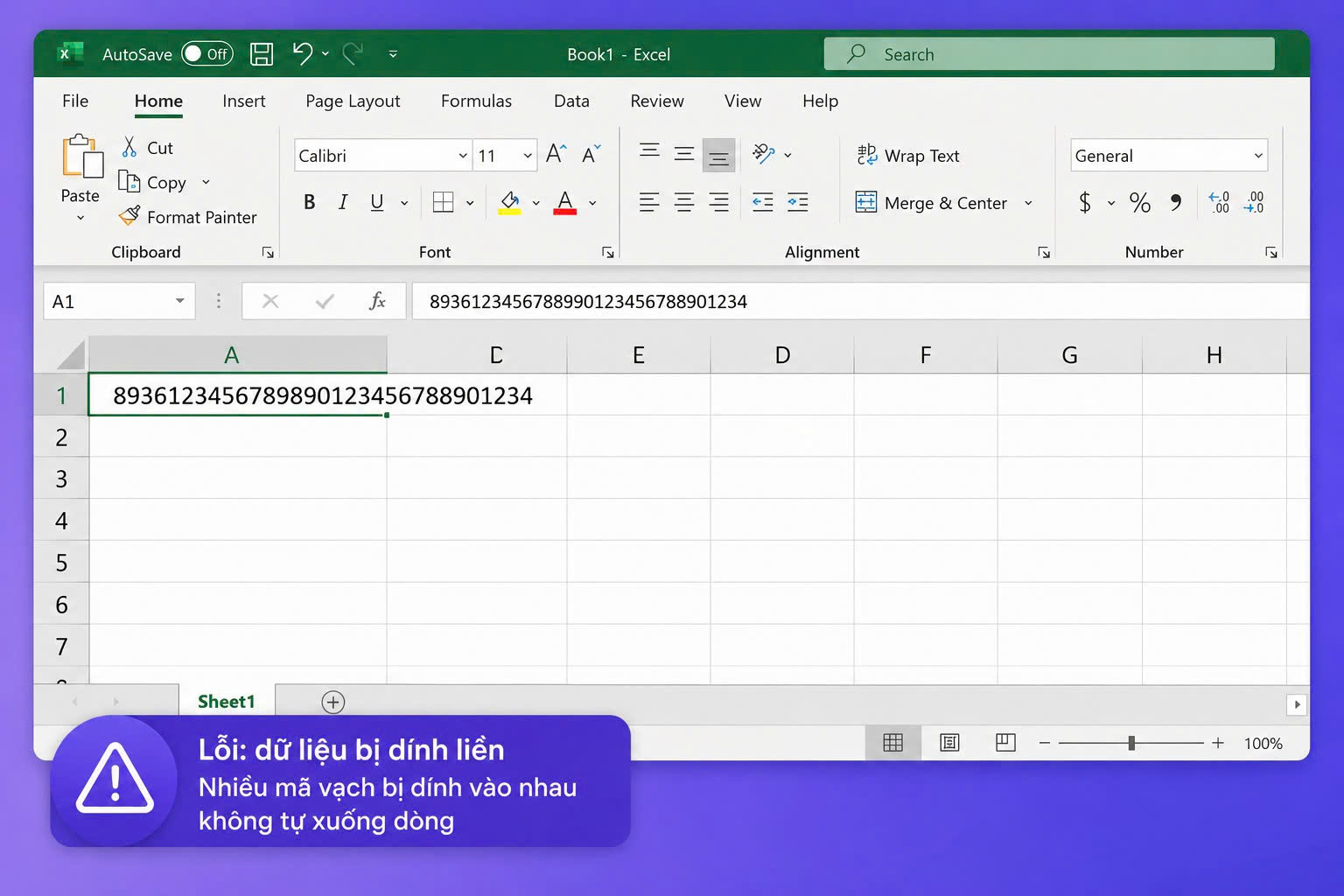Click the Decrease Indent icon

coord(763,202)
